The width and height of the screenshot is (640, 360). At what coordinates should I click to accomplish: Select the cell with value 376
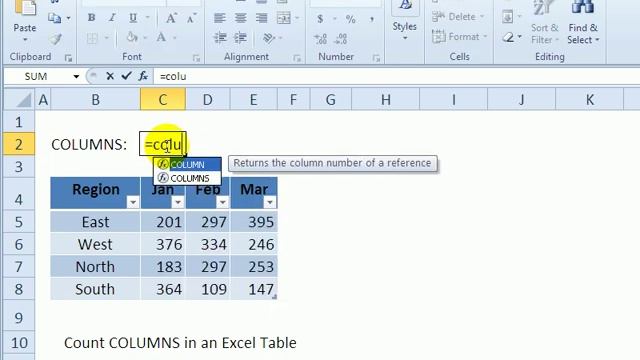pos(163,244)
